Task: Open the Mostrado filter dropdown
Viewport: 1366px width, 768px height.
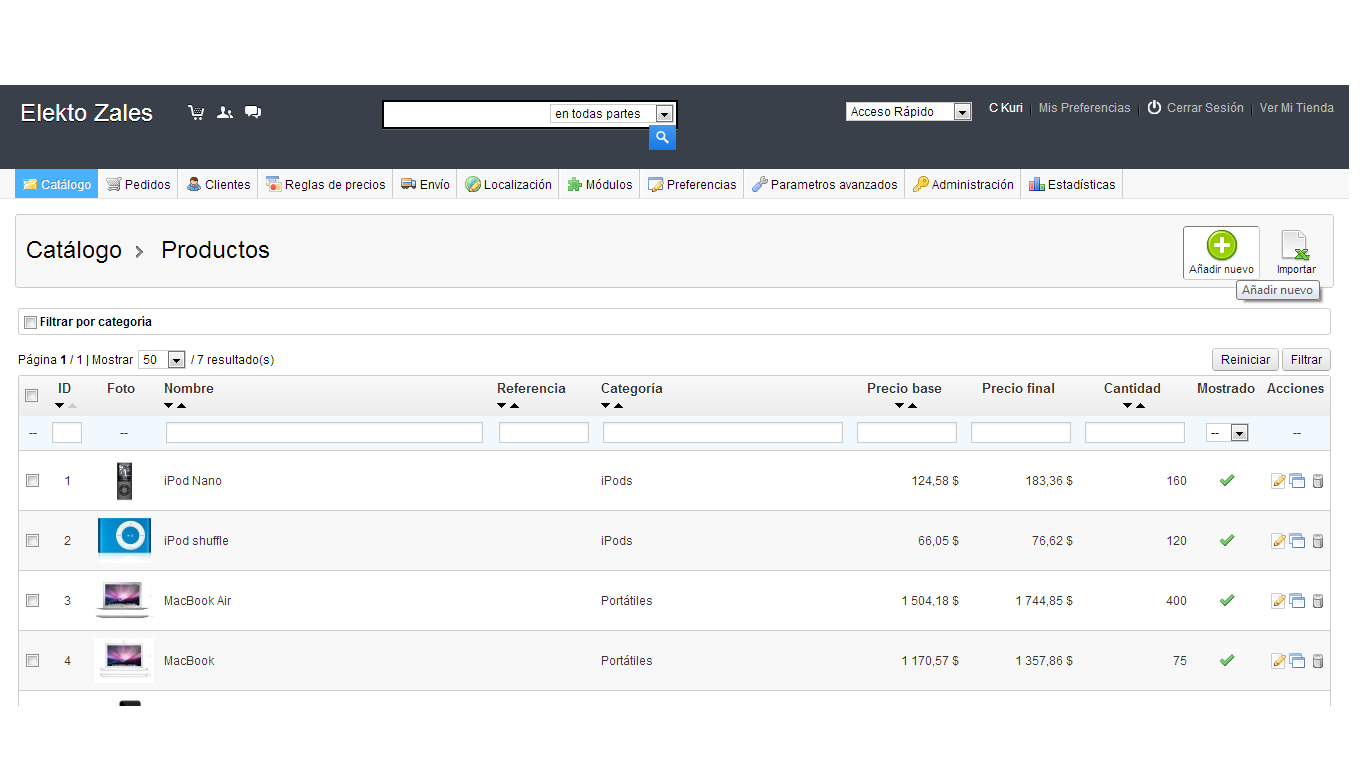Action: pos(1227,433)
